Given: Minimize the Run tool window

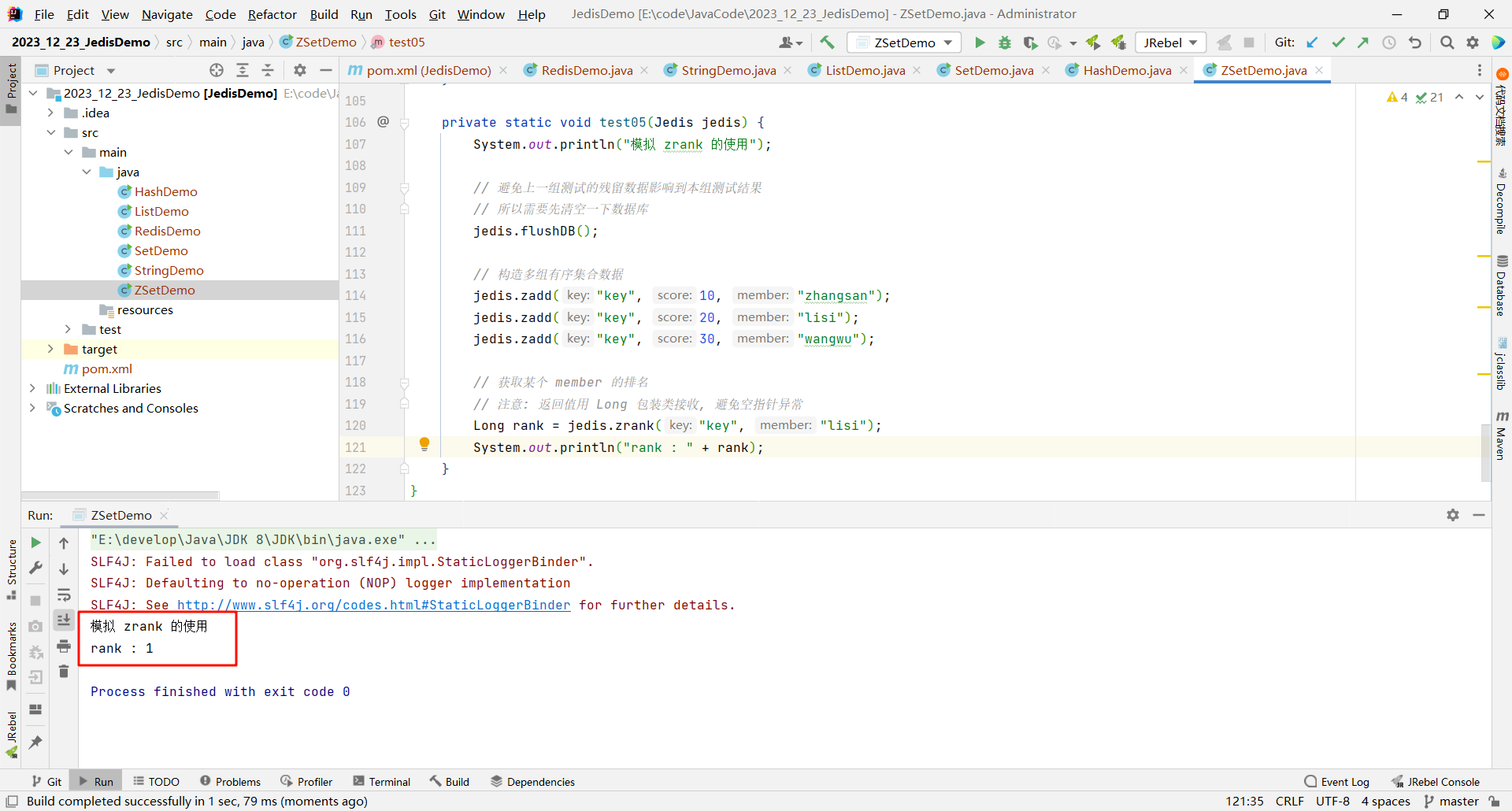Looking at the screenshot, I should pyautogui.click(x=1479, y=515).
